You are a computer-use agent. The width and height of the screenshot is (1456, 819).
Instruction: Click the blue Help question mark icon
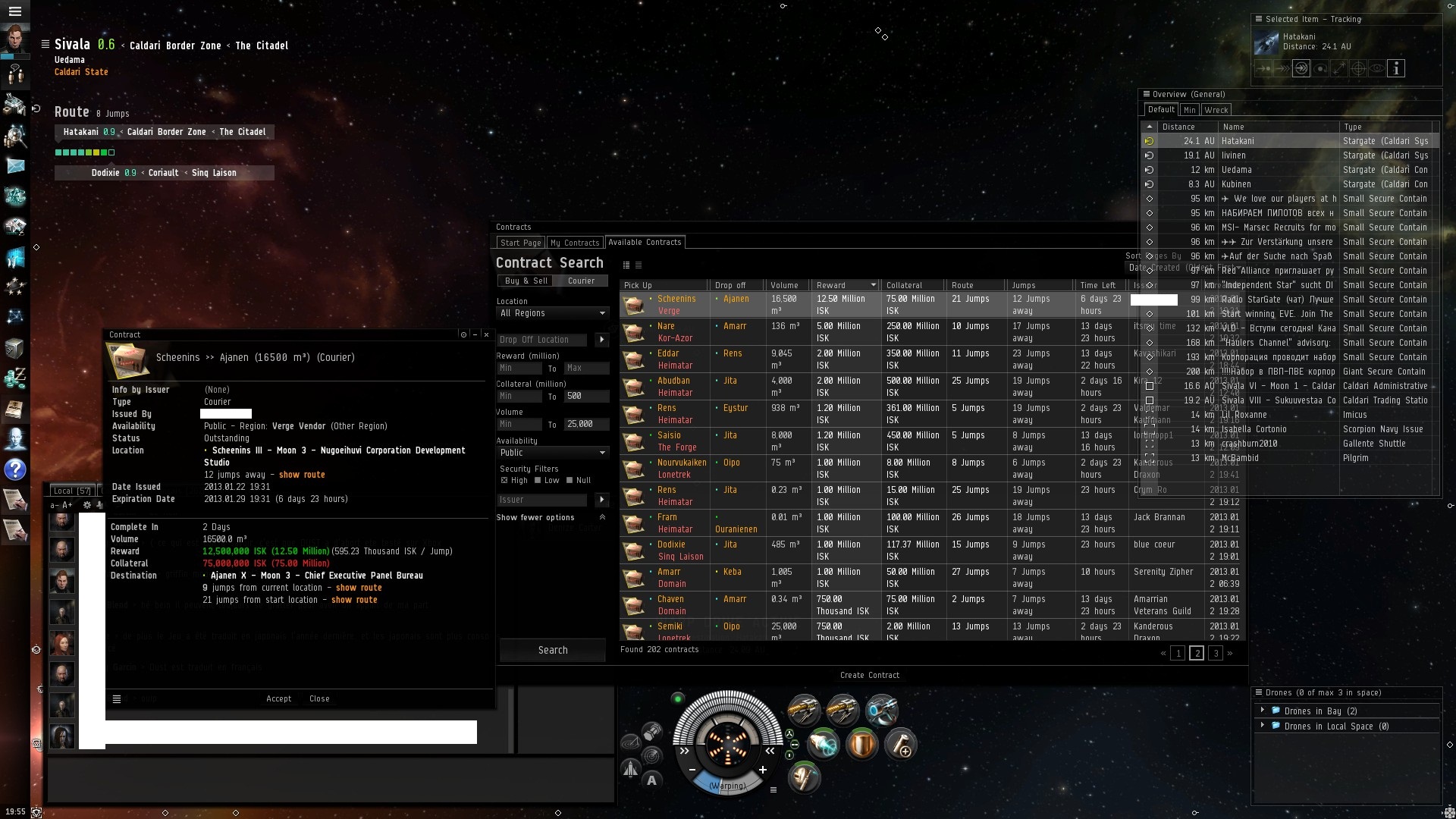click(x=15, y=469)
